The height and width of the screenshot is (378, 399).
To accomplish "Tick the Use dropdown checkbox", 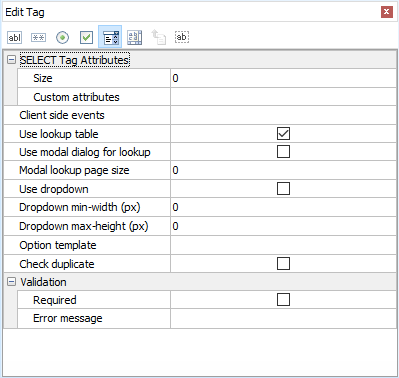I will click(283, 189).
